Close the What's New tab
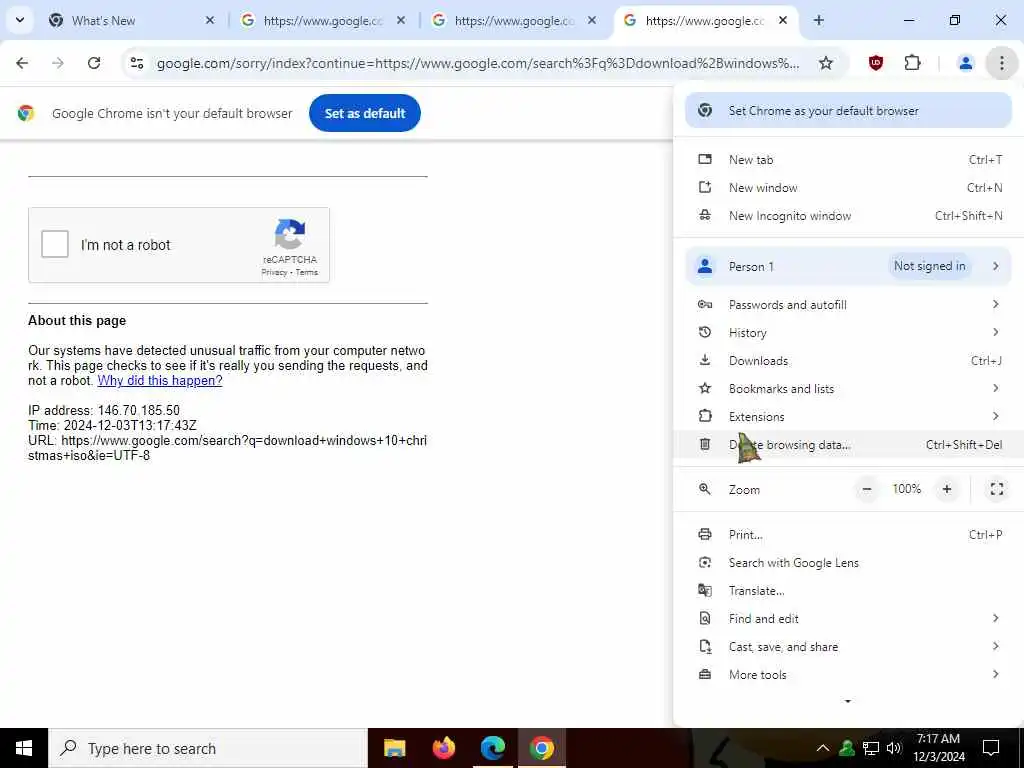Viewport: 1024px width, 768px height. pyautogui.click(x=210, y=20)
